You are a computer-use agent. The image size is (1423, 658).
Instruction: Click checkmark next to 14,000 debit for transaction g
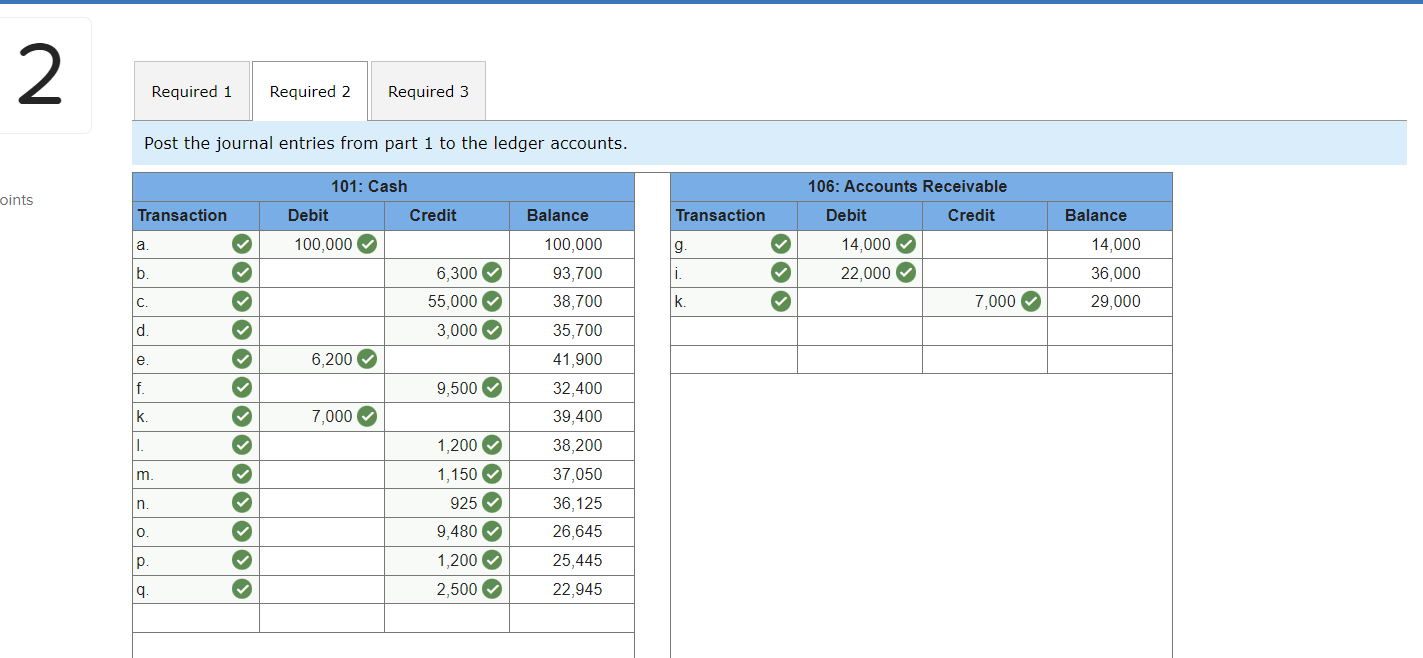pos(905,244)
